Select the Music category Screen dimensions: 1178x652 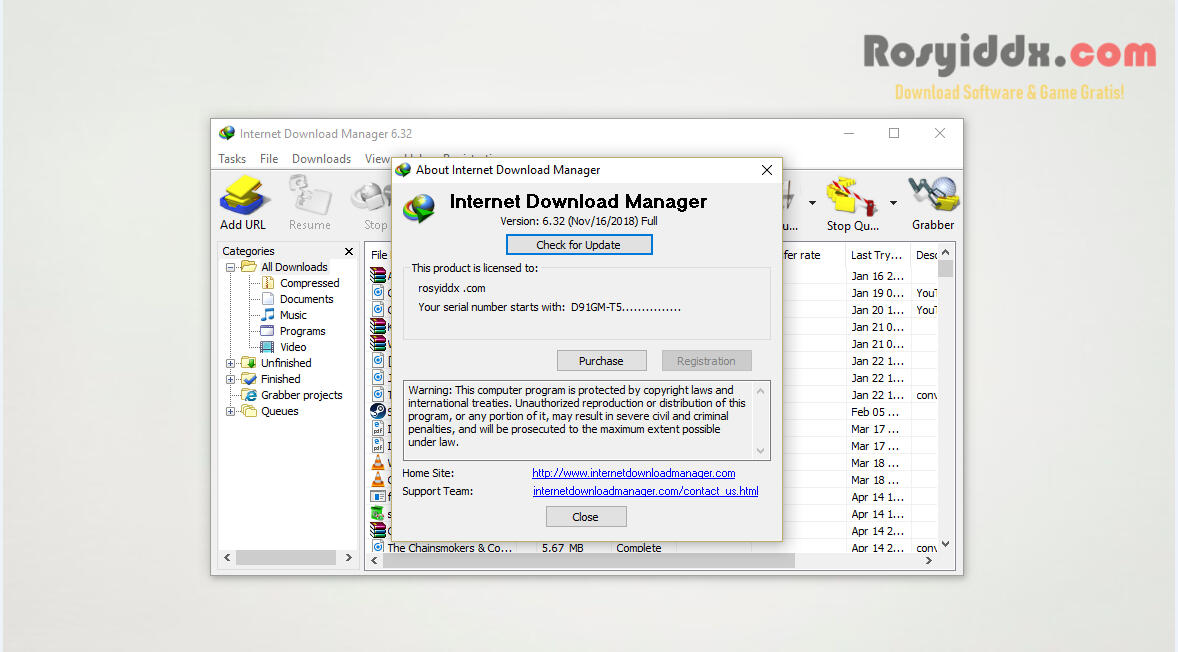click(x=293, y=315)
